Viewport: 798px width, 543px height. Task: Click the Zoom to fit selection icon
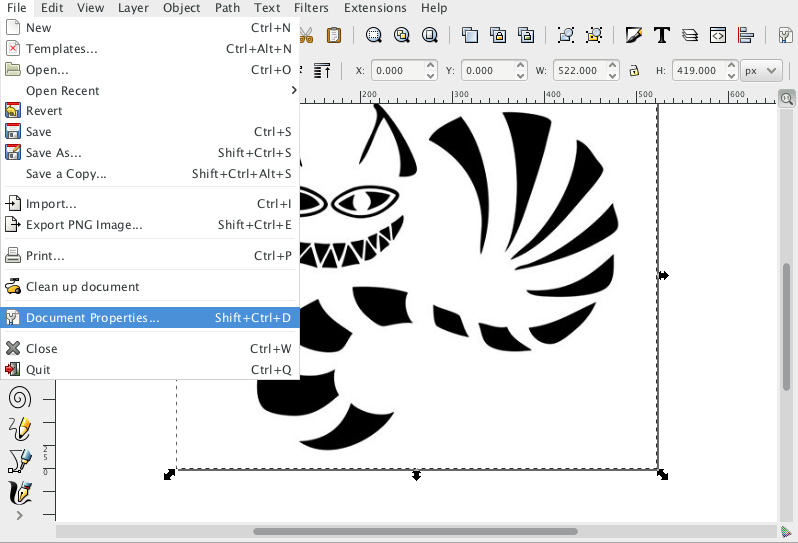click(374, 35)
